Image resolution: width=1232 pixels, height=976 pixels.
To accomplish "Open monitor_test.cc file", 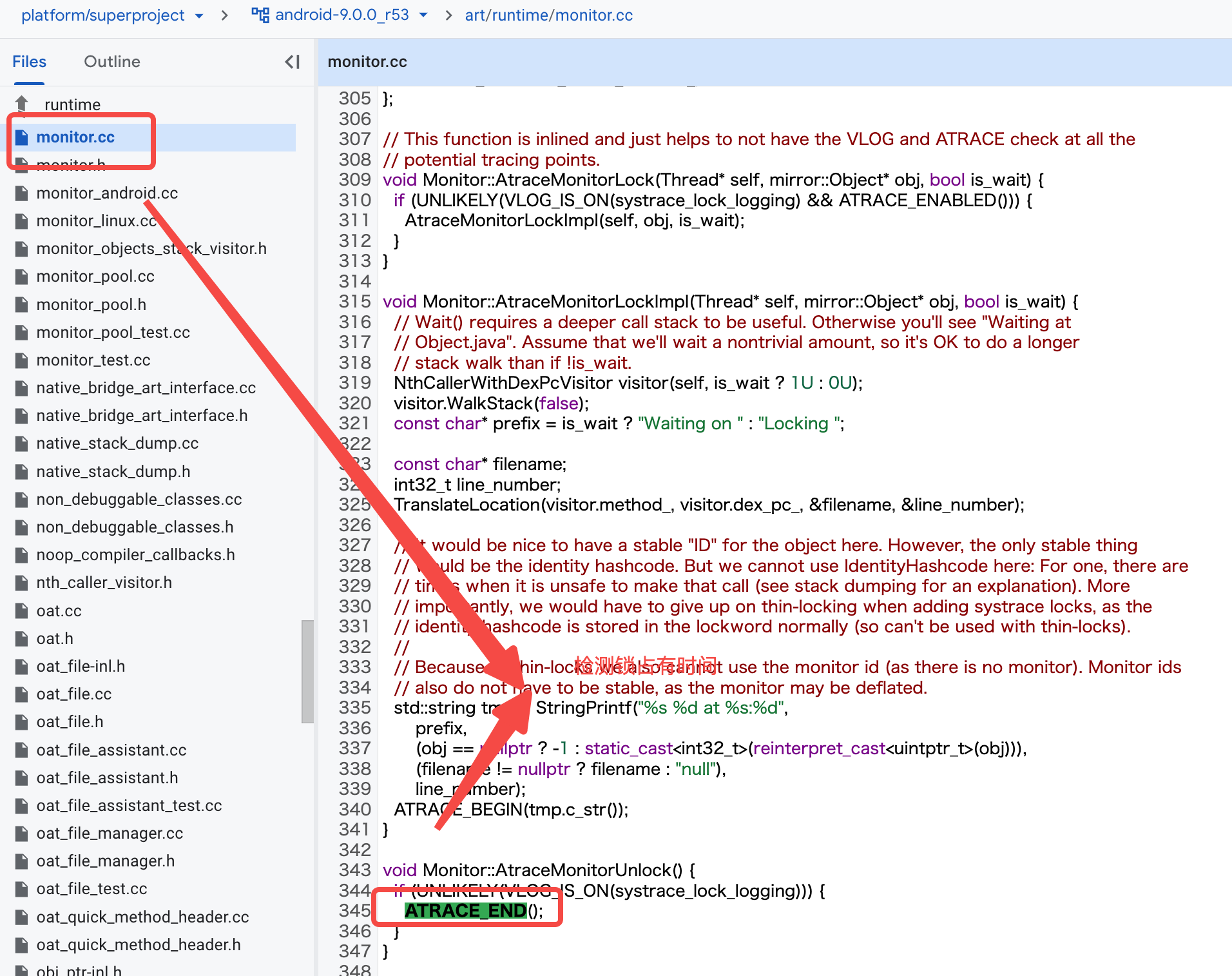I will click(93, 360).
